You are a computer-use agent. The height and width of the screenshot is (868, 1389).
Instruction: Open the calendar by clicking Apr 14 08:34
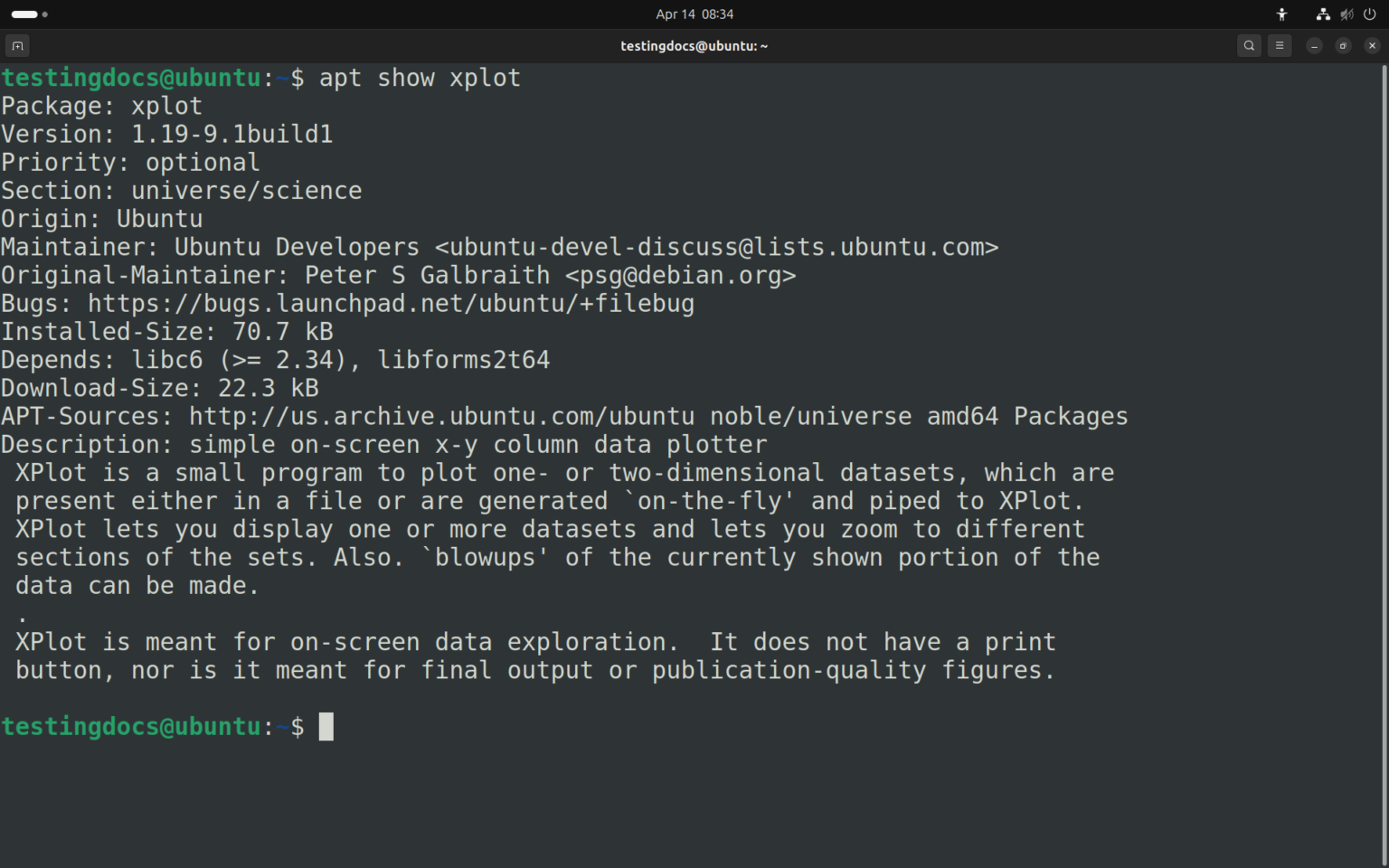point(694,14)
